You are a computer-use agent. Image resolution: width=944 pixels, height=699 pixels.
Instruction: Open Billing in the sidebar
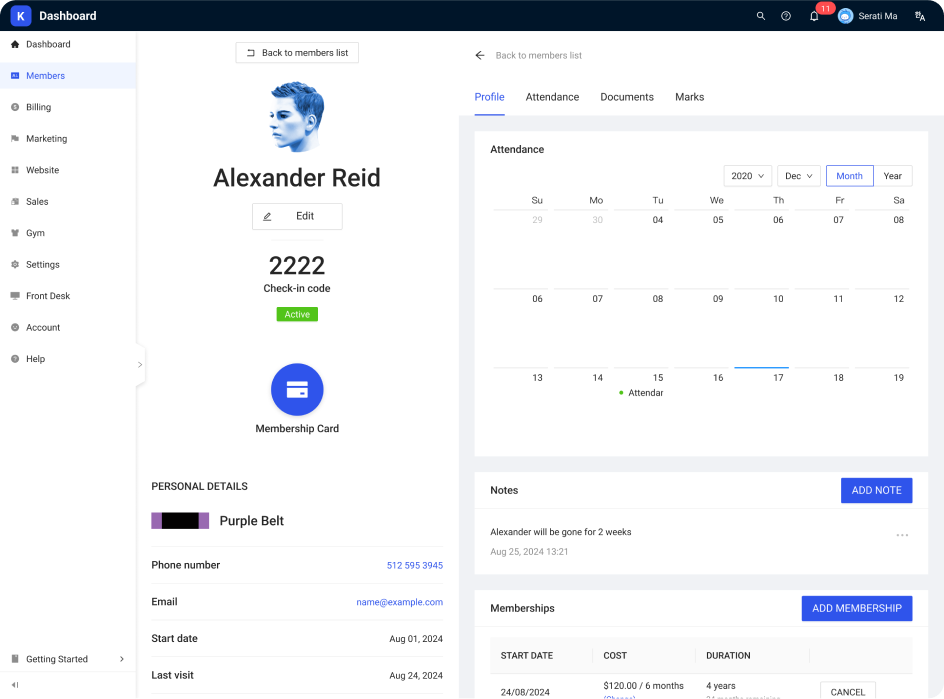(x=38, y=107)
